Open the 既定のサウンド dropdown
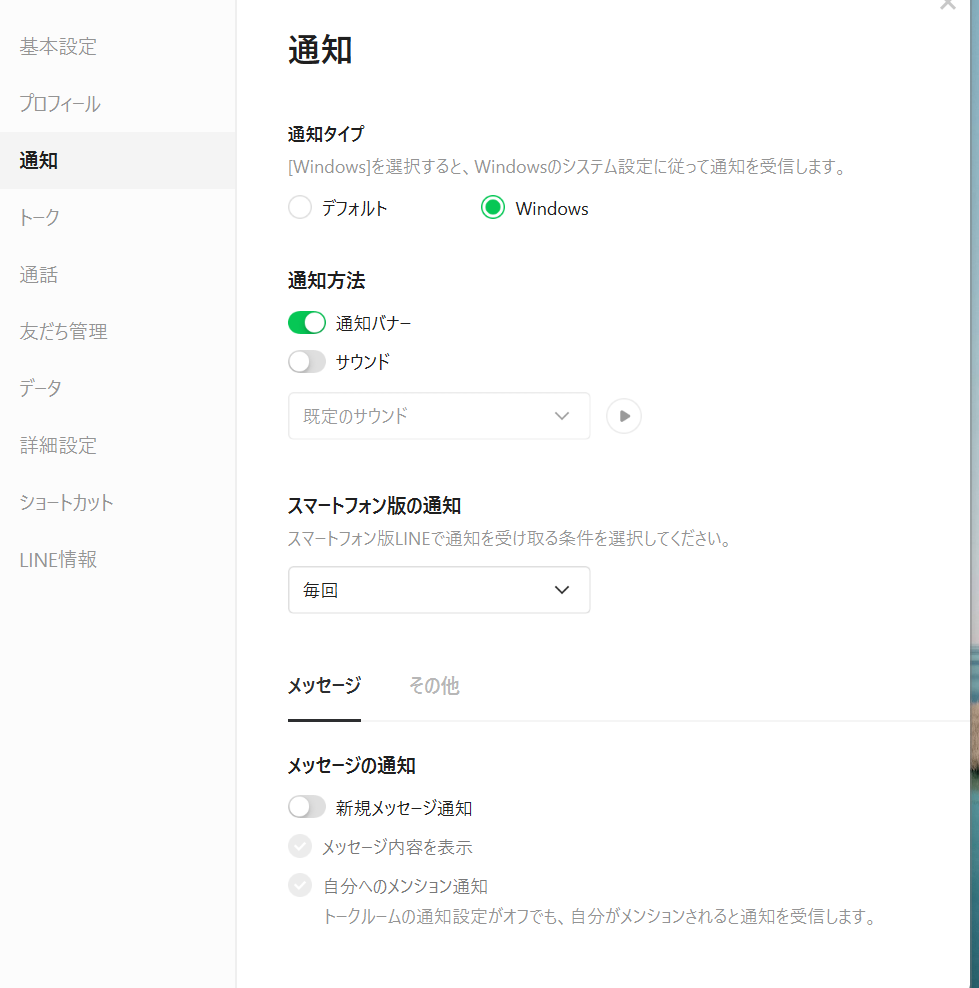The image size is (979, 988). [439, 416]
